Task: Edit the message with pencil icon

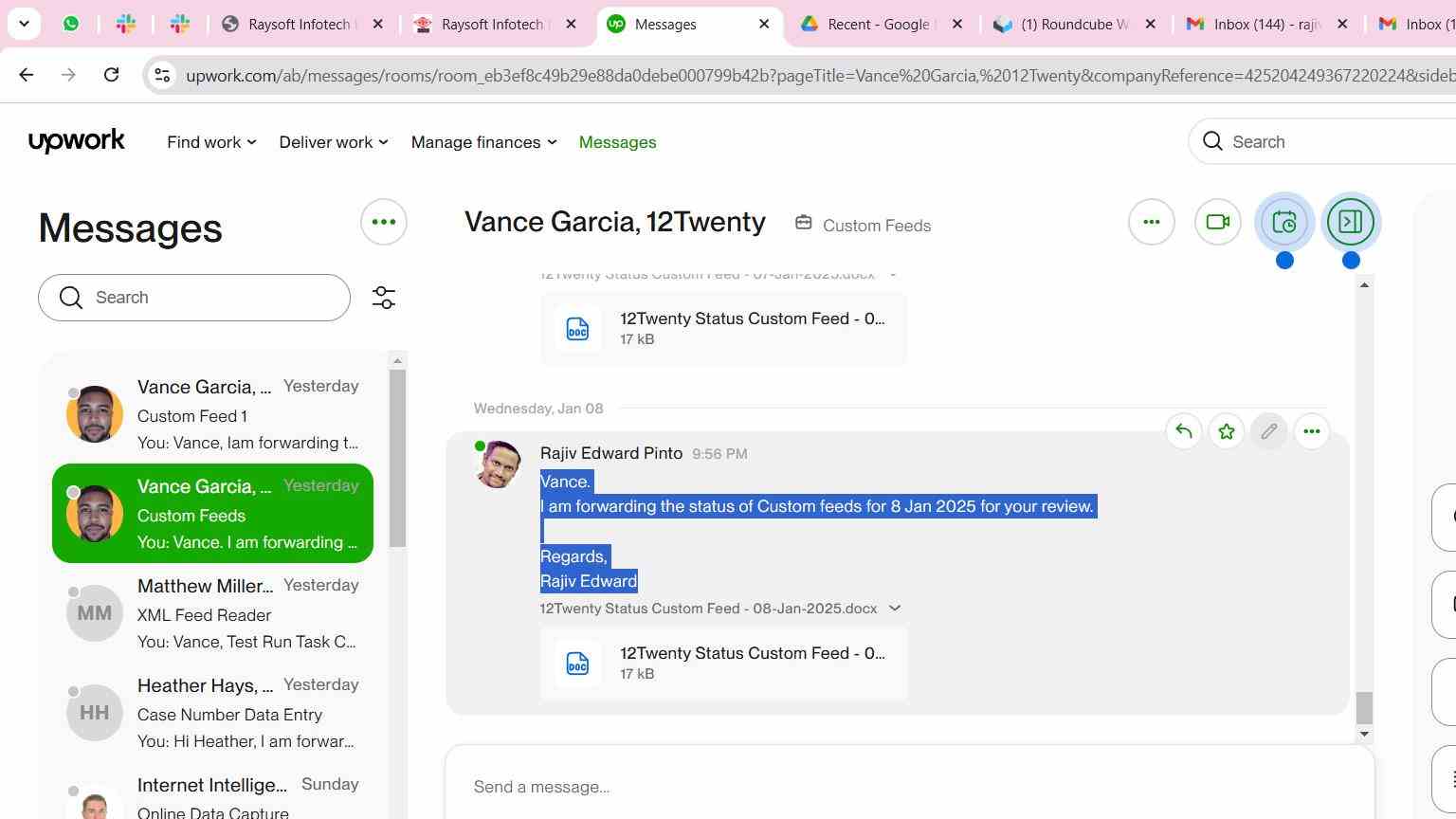Action: [x=1269, y=431]
